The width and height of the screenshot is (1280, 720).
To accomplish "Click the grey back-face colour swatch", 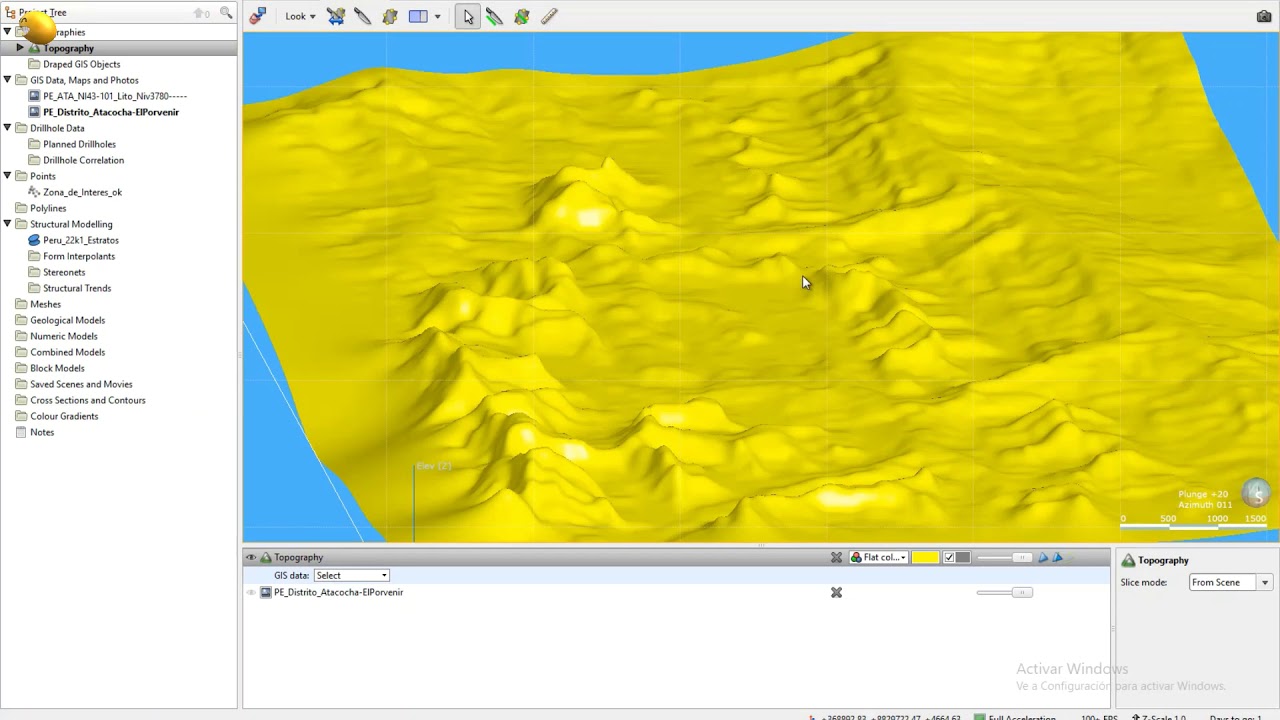I will (x=963, y=557).
